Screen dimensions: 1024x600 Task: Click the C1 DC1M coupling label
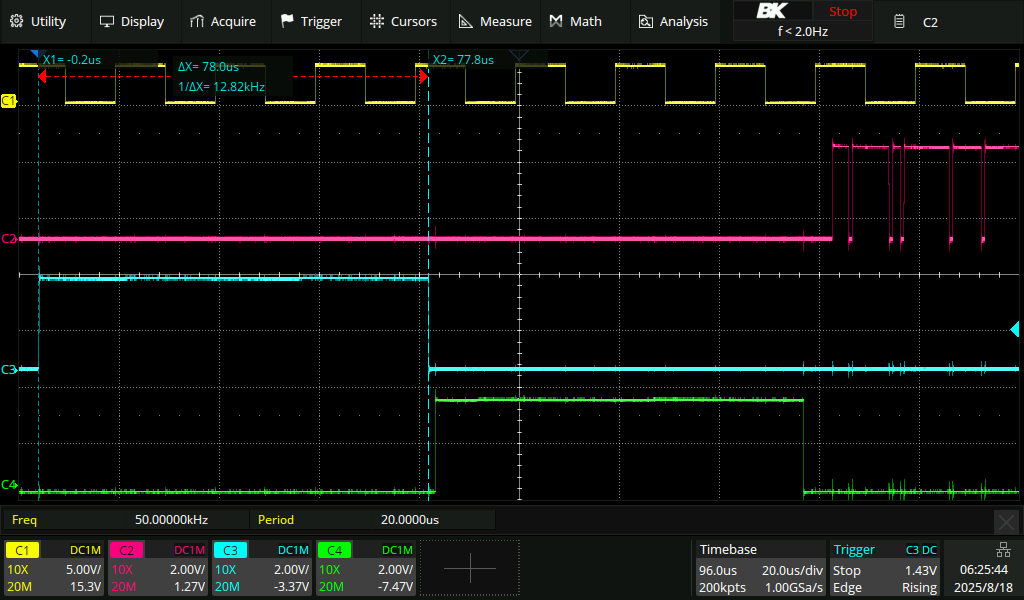point(86,550)
